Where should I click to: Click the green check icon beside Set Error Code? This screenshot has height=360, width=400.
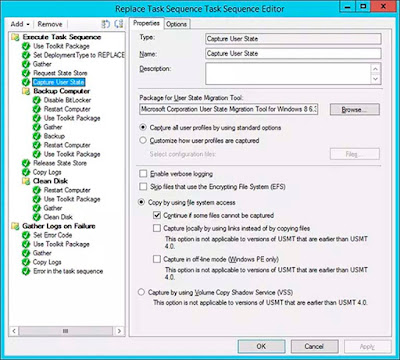click(x=26, y=235)
